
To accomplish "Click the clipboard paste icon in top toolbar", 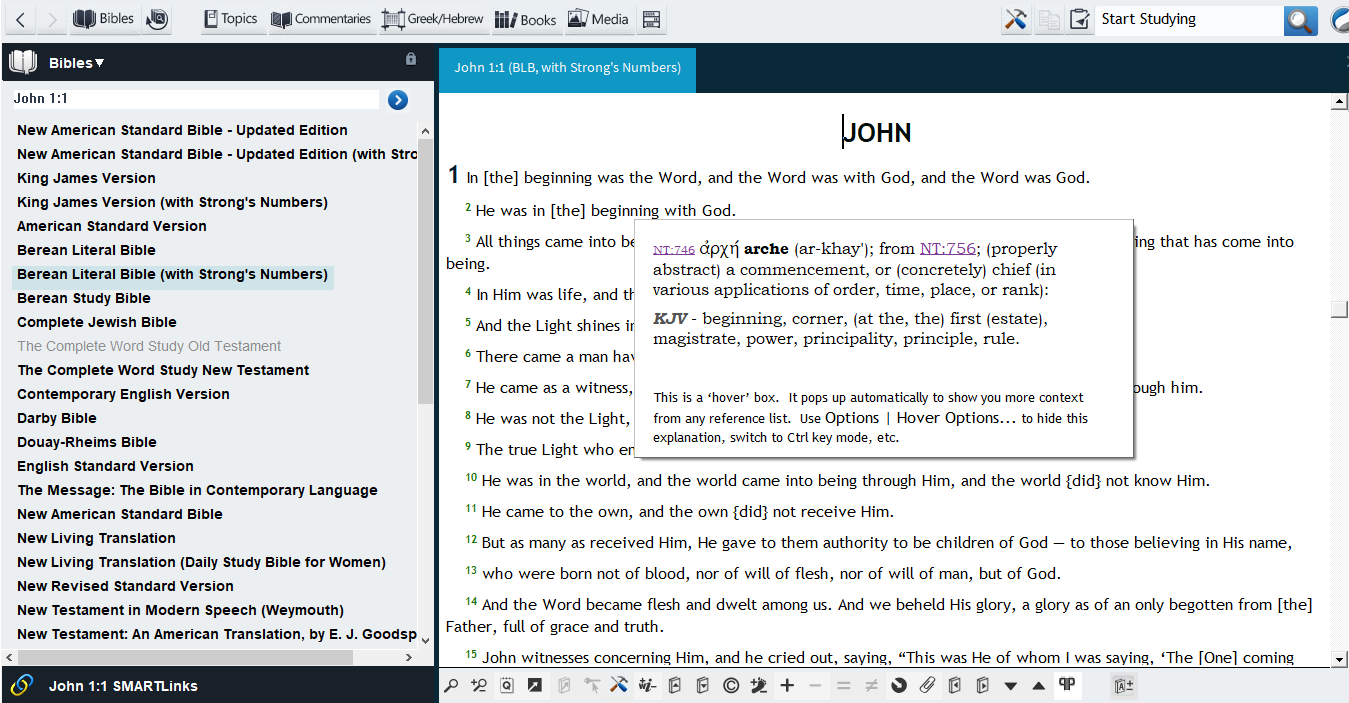I will (1080, 19).
